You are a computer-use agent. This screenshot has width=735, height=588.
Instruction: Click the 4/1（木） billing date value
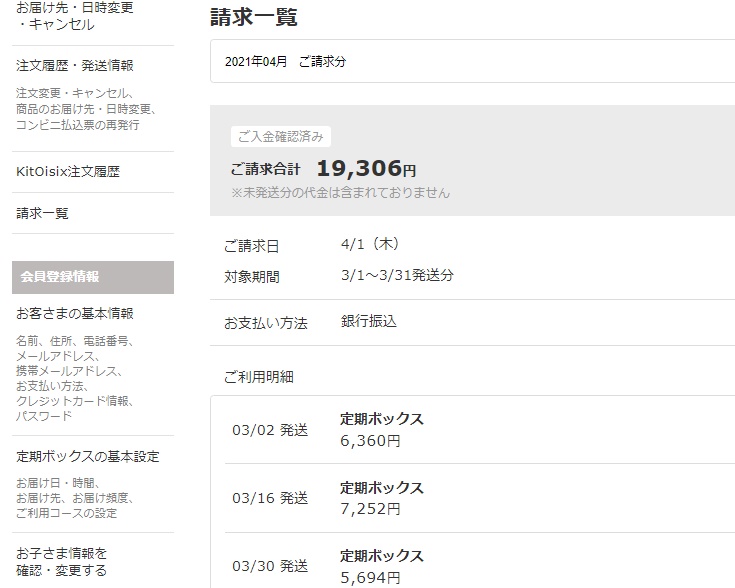click(x=370, y=244)
